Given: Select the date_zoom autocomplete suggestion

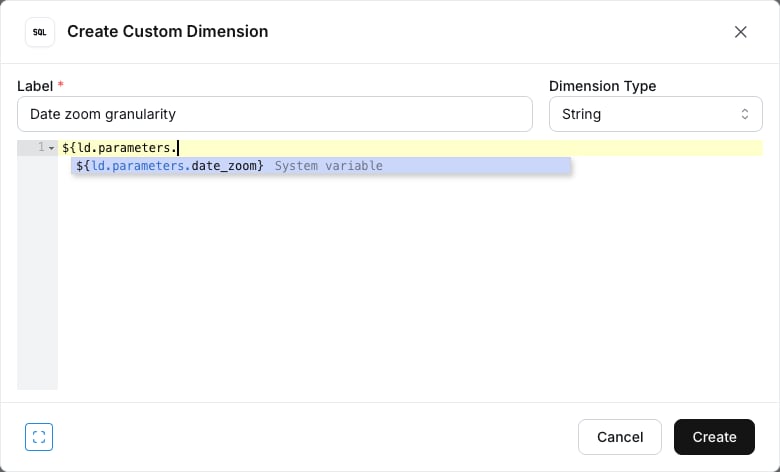Looking at the screenshot, I should tap(321, 166).
